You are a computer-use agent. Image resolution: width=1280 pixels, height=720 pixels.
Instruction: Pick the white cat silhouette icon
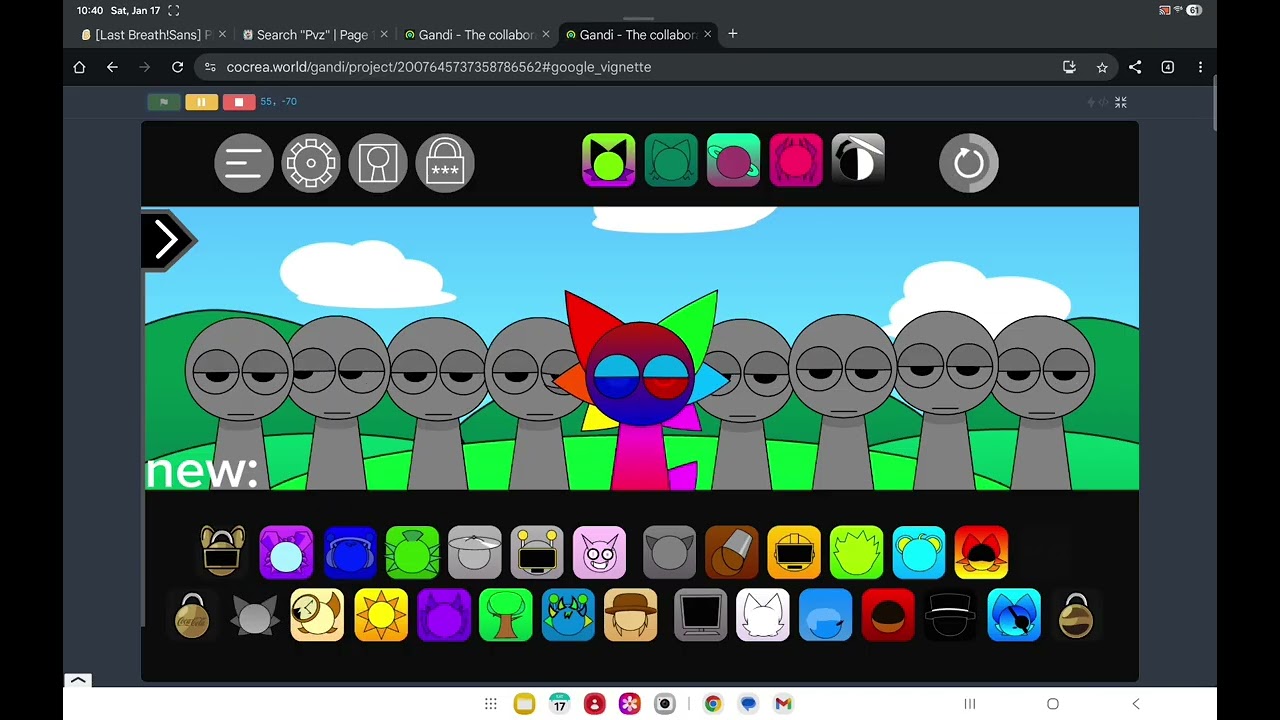pos(763,615)
